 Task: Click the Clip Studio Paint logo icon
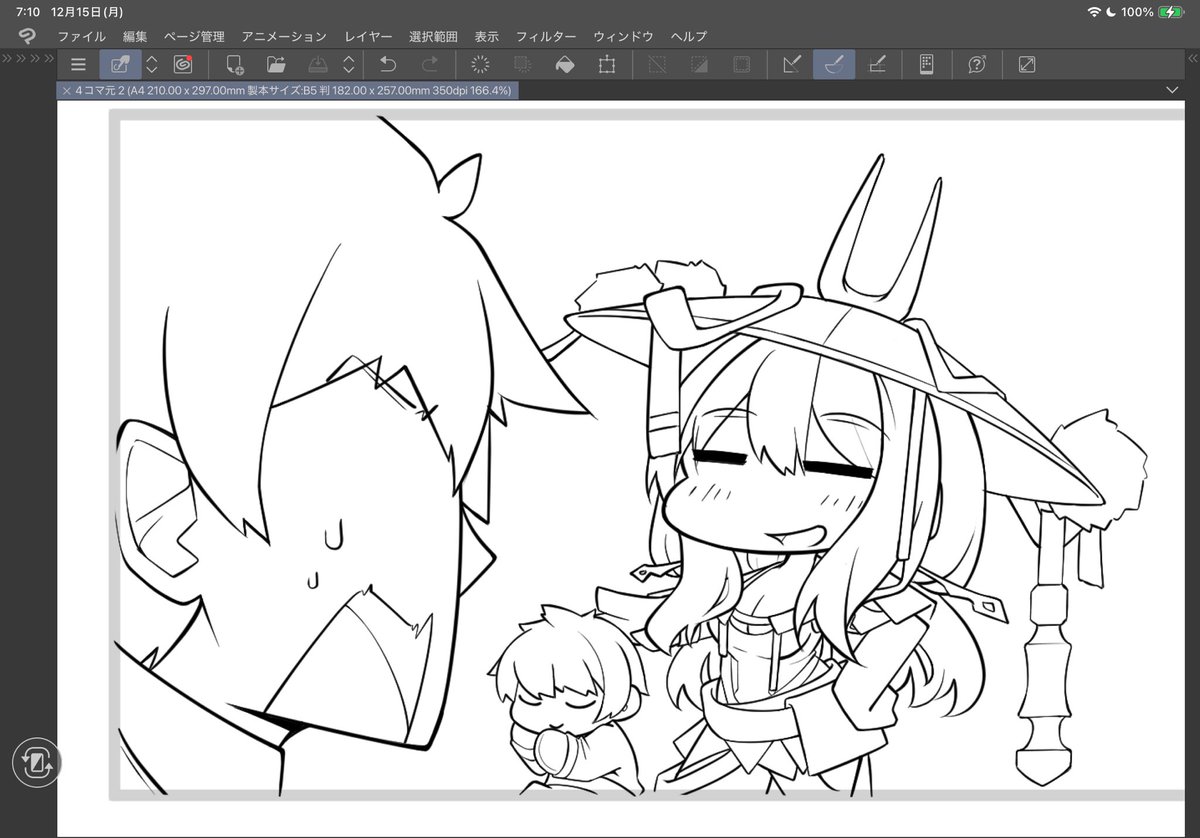click(x=27, y=36)
